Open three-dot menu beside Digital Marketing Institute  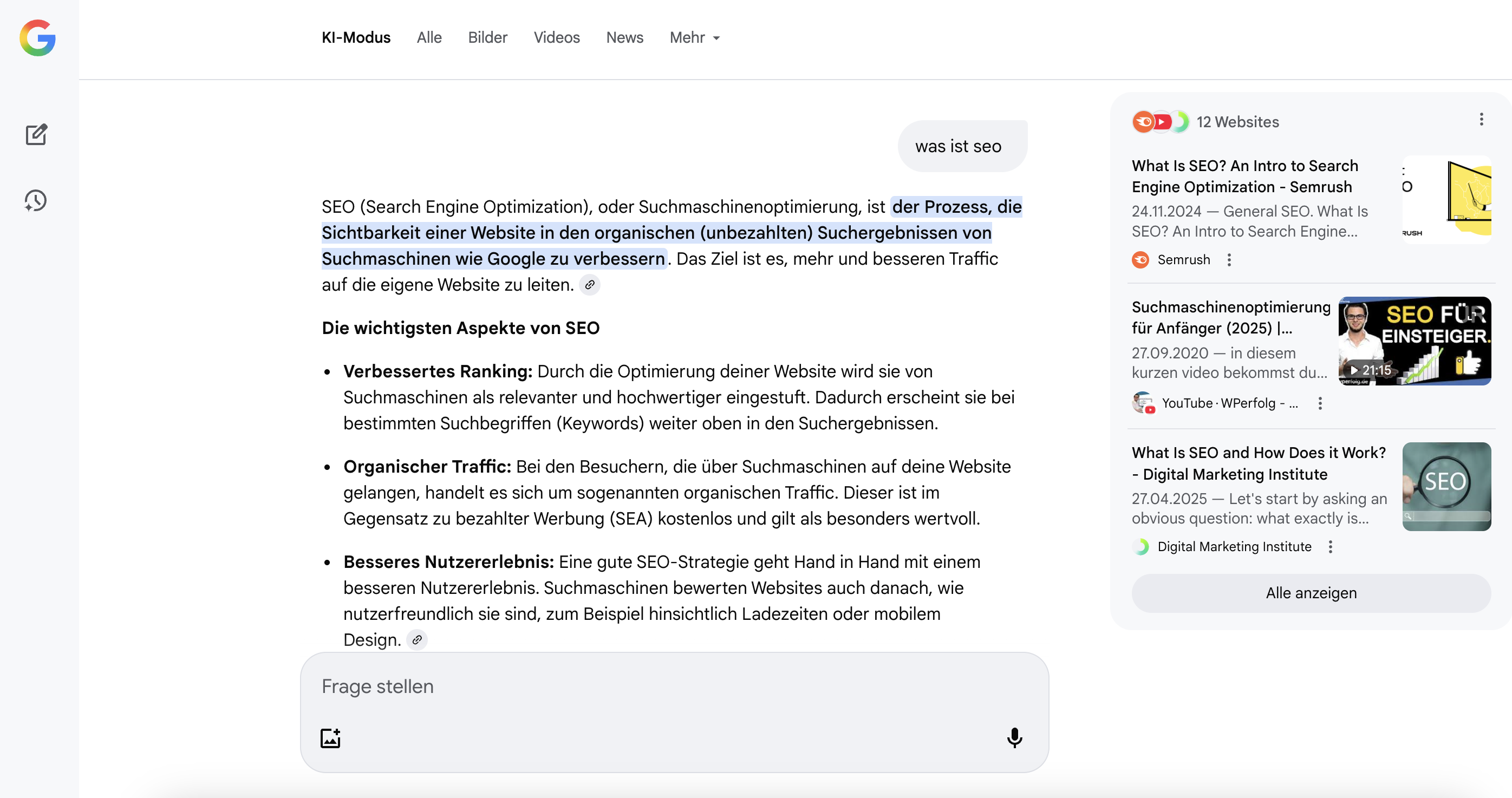pos(1331,547)
